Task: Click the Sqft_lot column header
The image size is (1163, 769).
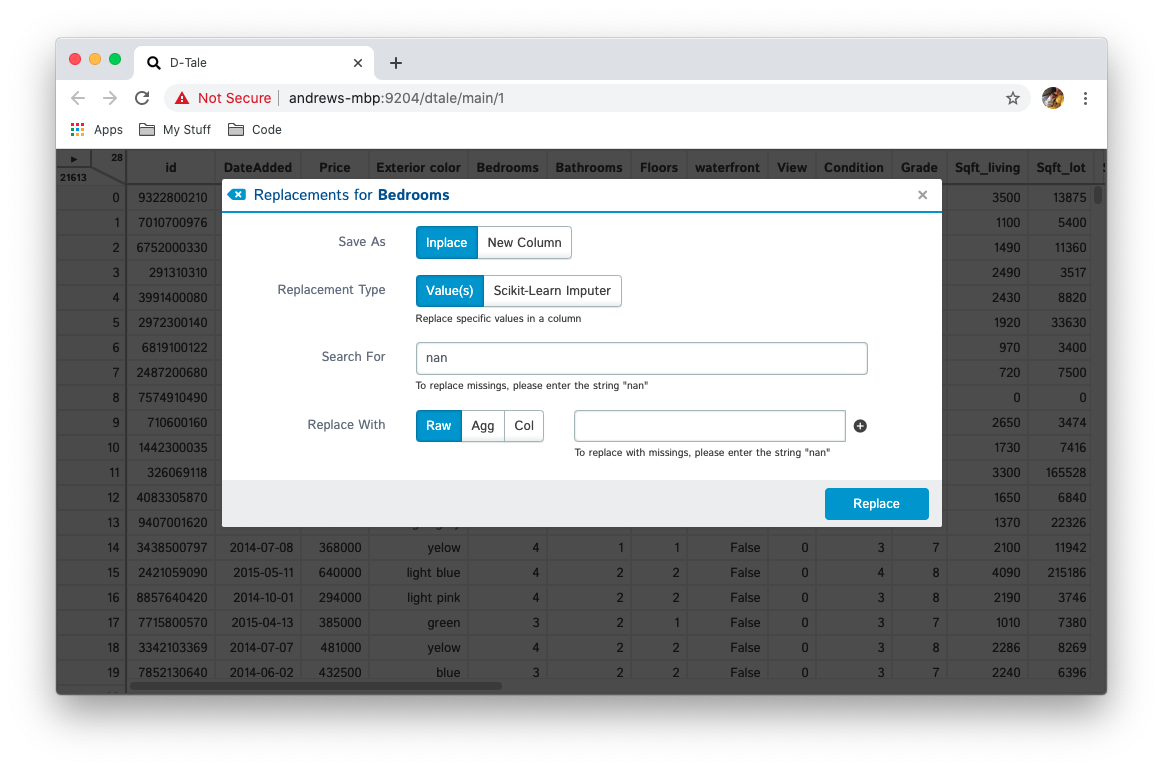Action: click(x=1061, y=168)
